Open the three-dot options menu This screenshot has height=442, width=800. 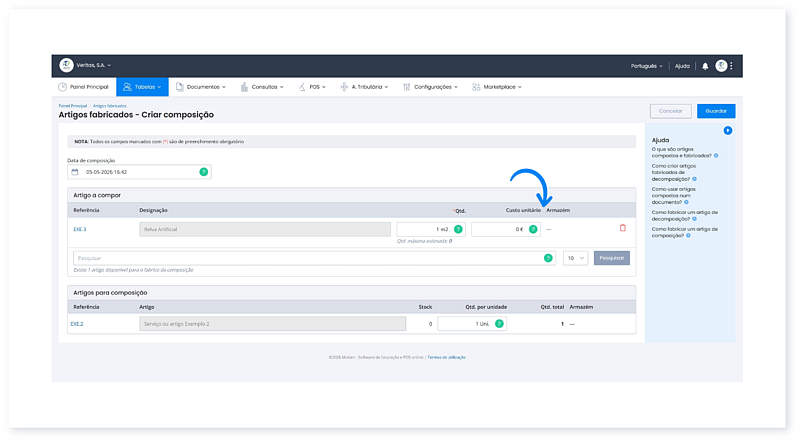(731, 66)
